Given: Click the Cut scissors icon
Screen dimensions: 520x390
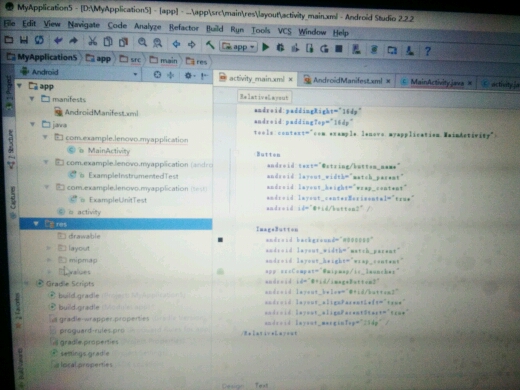Looking at the screenshot, I should click(92, 41).
